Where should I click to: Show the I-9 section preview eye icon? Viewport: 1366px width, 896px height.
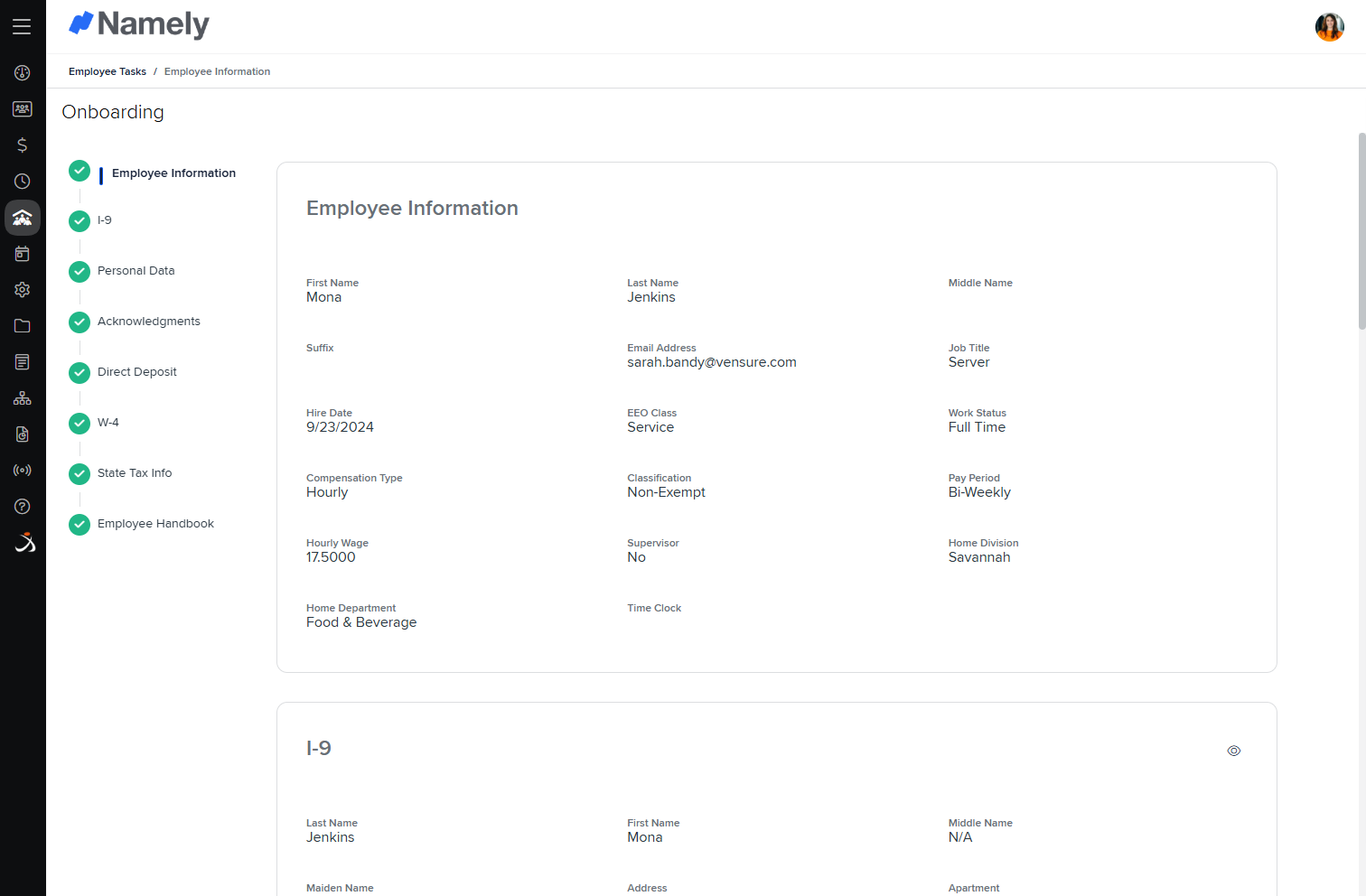[1233, 751]
